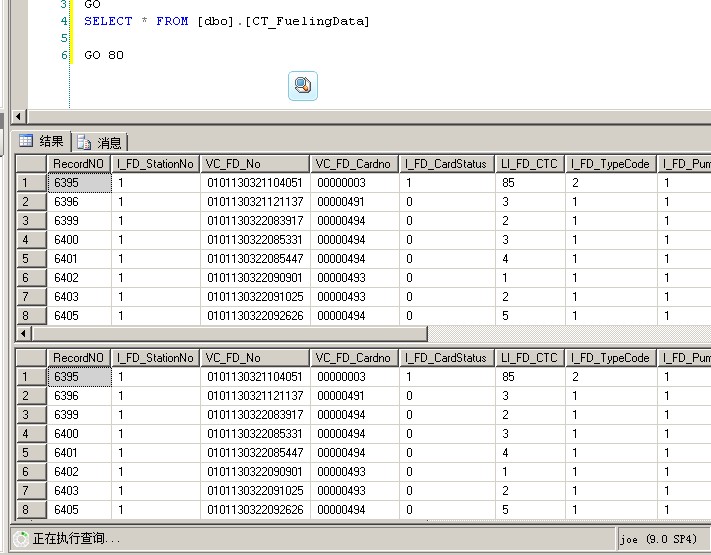Image resolution: width=711 pixels, height=555 pixels.
Task: Click the first results grid scrollbar left arrow
Action: 24,334
